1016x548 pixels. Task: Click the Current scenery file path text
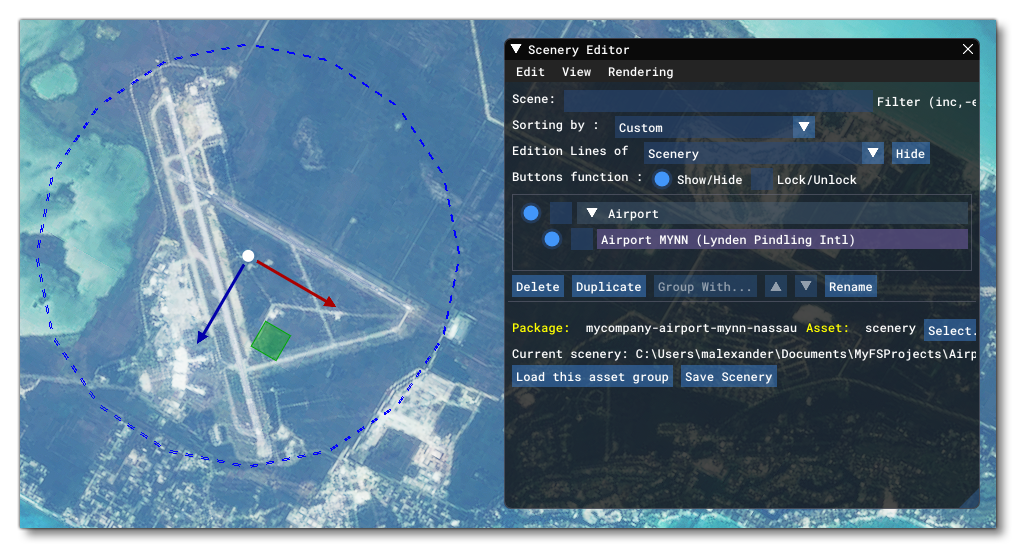(805, 354)
